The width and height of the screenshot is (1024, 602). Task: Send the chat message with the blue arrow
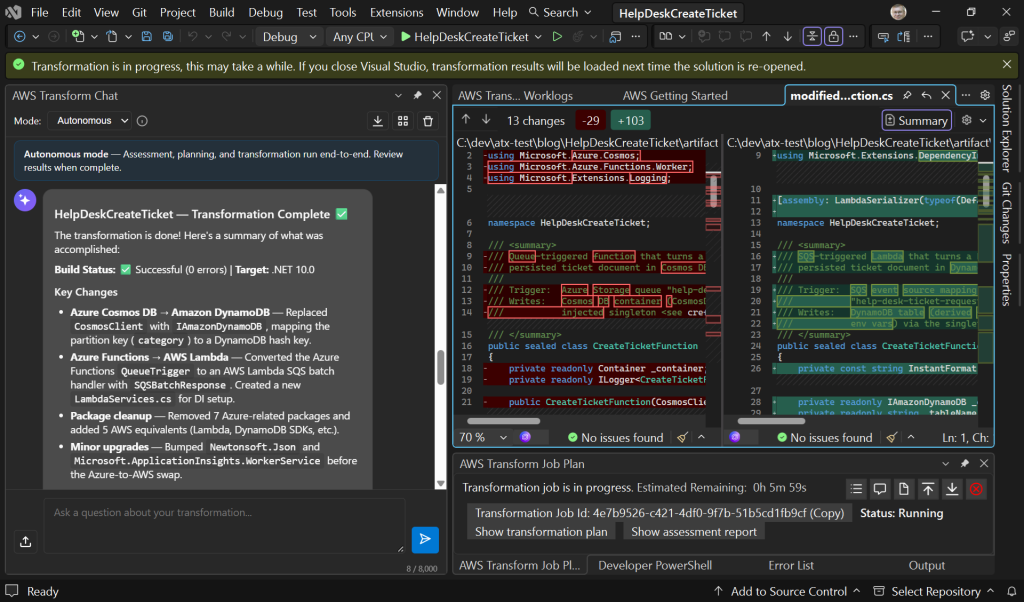[425, 539]
